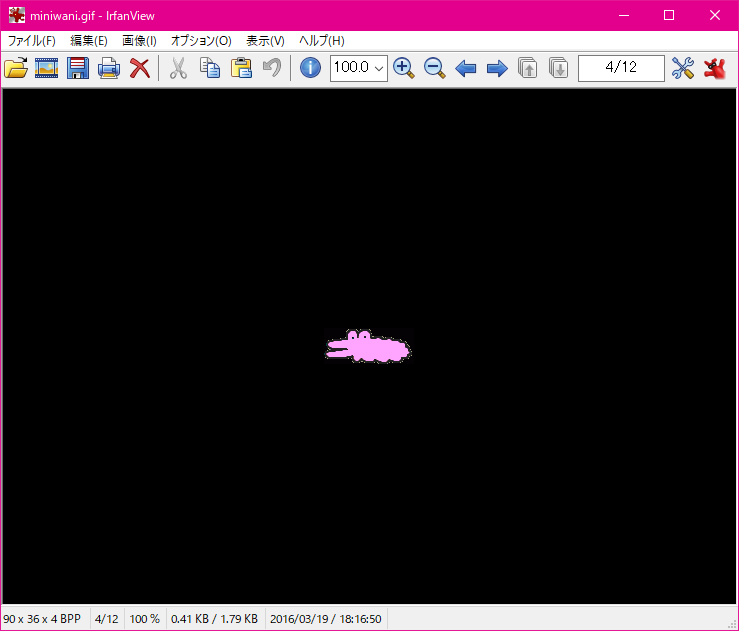Image resolution: width=739 pixels, height=631 pixels.
Task: Open About IrfanView red mascot icon
Action: (714, 68)
